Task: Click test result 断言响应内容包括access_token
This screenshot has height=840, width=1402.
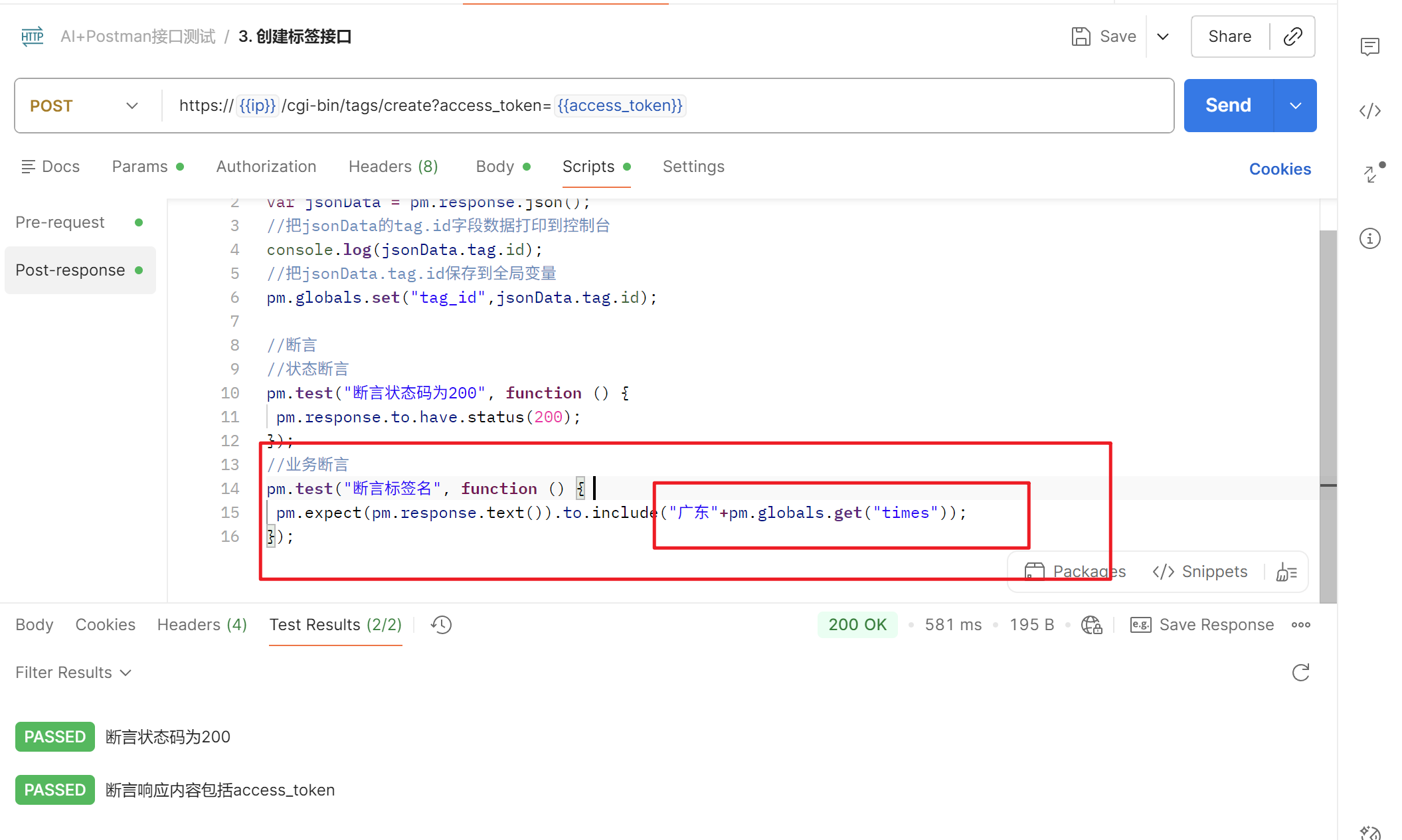Action: tap(220, 790)
